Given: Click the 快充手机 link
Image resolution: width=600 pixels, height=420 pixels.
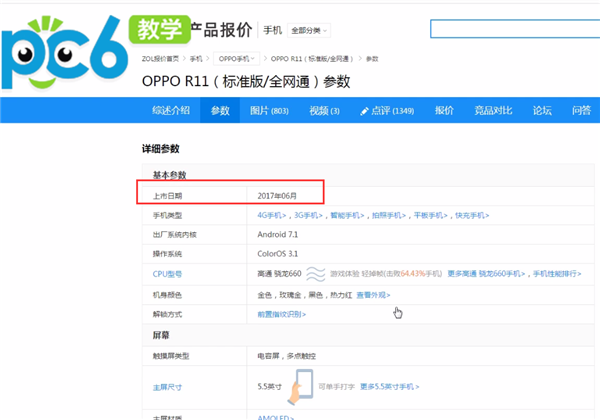Looking at the screenshot, I should tap(472, 215).
